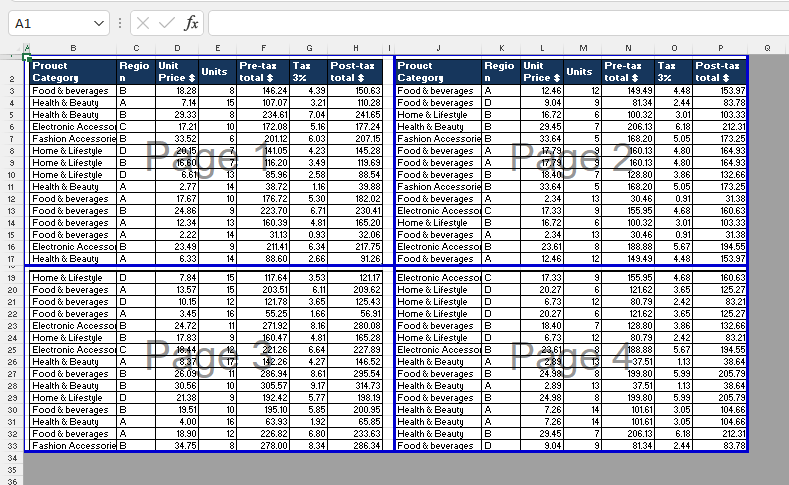Select row 17 via its row header
Screen dimensions: 789x485
[12, 259]
